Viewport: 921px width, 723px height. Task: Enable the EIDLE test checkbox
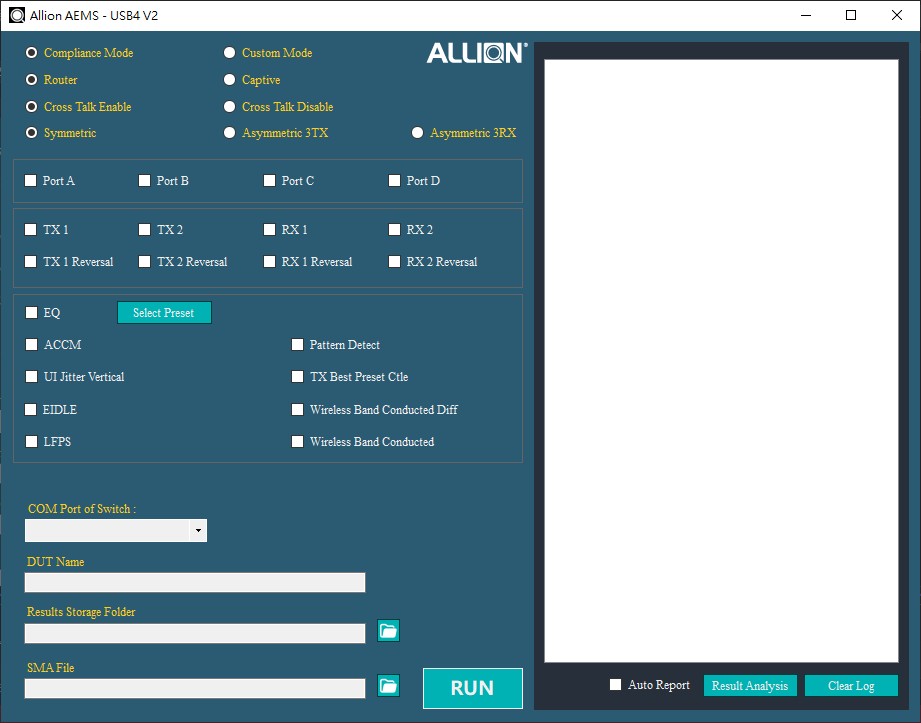tap(31, 409)
